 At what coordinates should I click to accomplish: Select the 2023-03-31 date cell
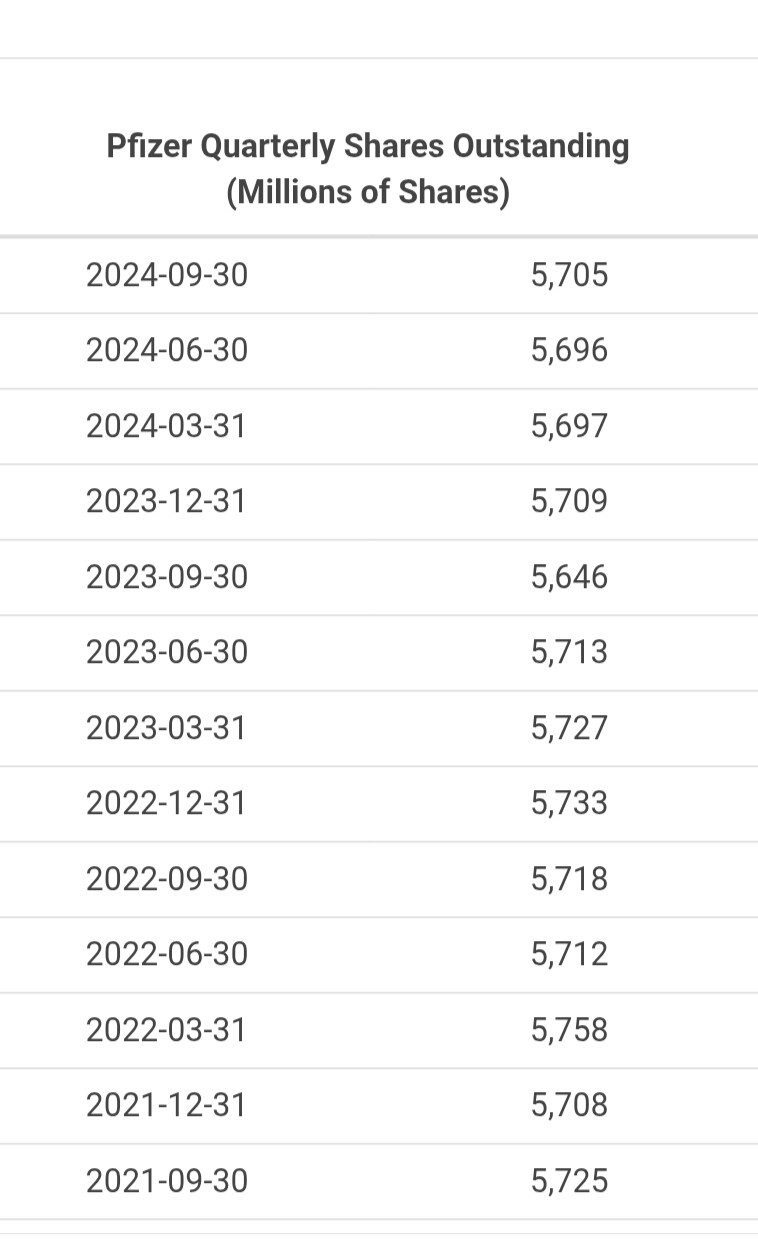pos(166,728)
